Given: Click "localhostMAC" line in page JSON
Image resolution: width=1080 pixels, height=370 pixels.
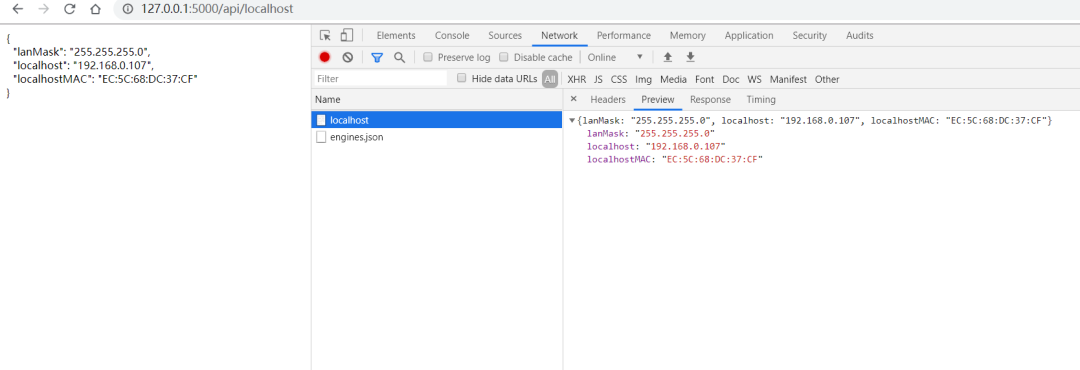Looking at the screenshot, I should tap(105, 79).
